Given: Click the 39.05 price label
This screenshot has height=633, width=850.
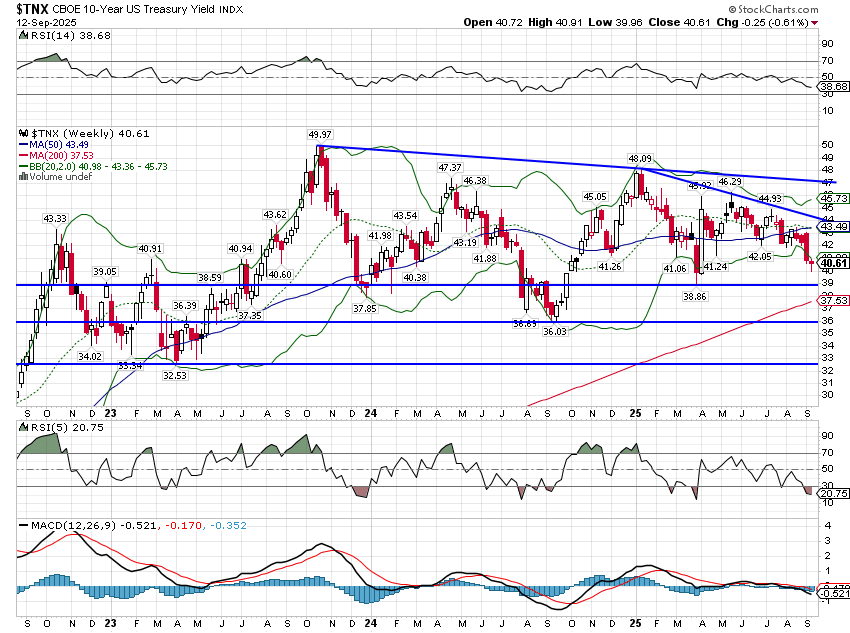Looking at the screenshot, I should [x=105, y=272].
